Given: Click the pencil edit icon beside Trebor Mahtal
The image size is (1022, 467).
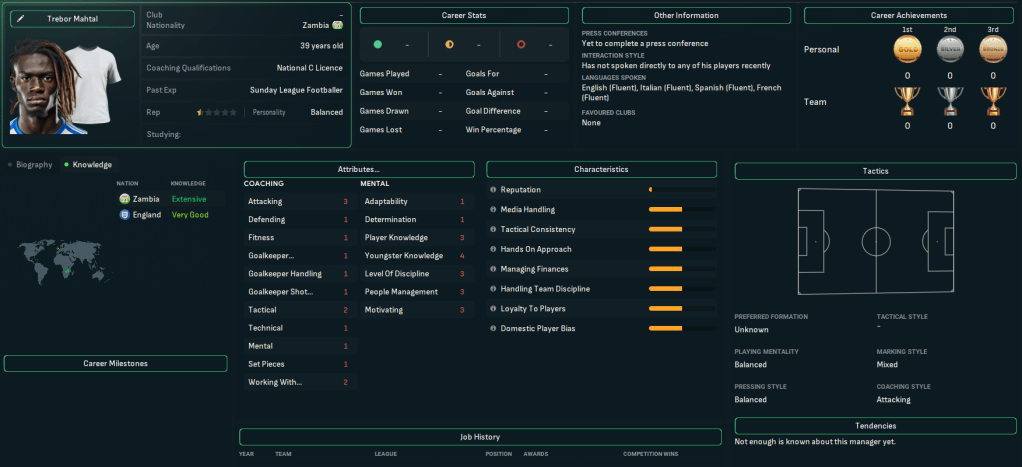Looking at the screenshot, I should point(19,19).
